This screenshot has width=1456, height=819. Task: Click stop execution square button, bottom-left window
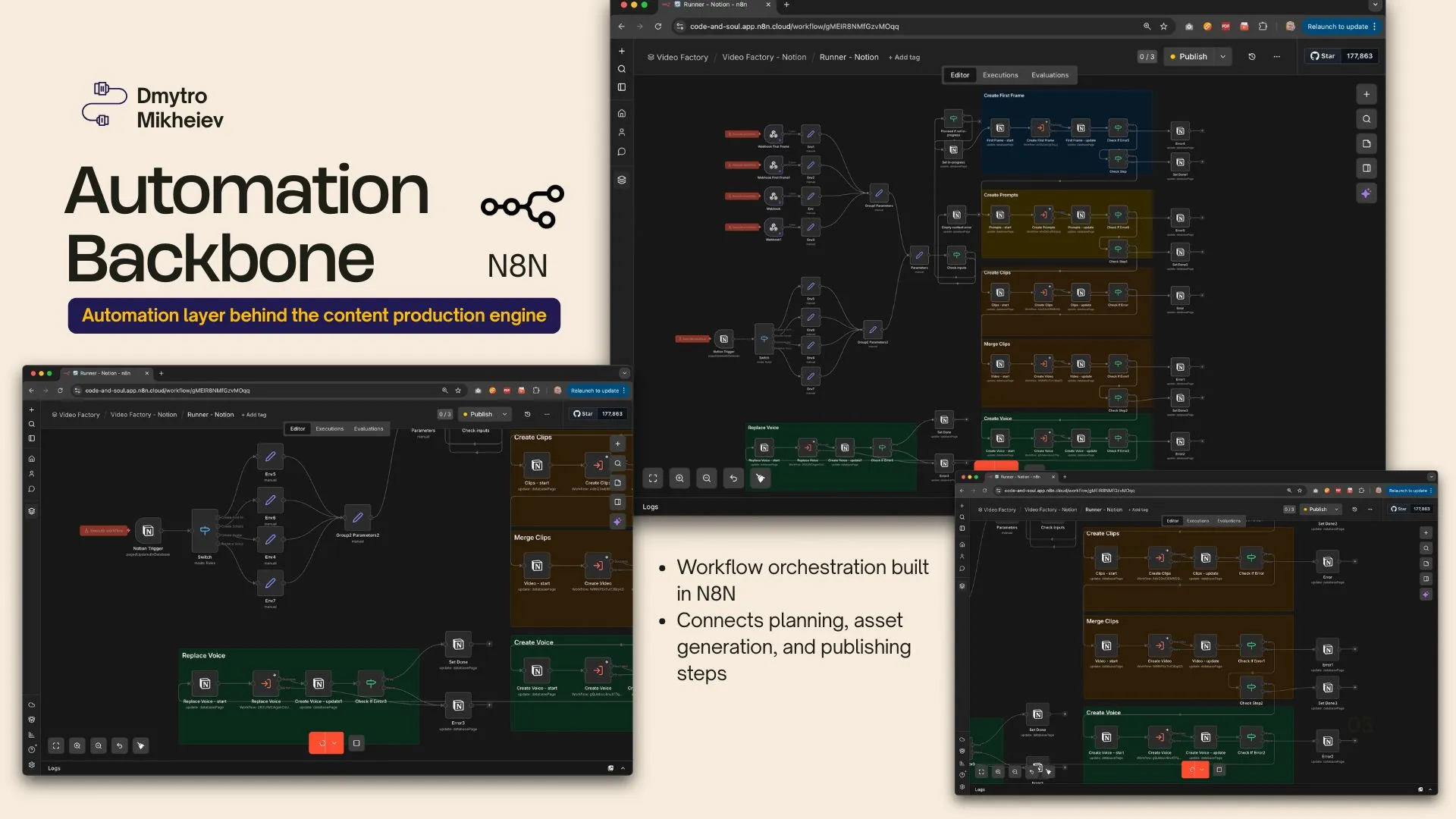[x=356, y=743]
